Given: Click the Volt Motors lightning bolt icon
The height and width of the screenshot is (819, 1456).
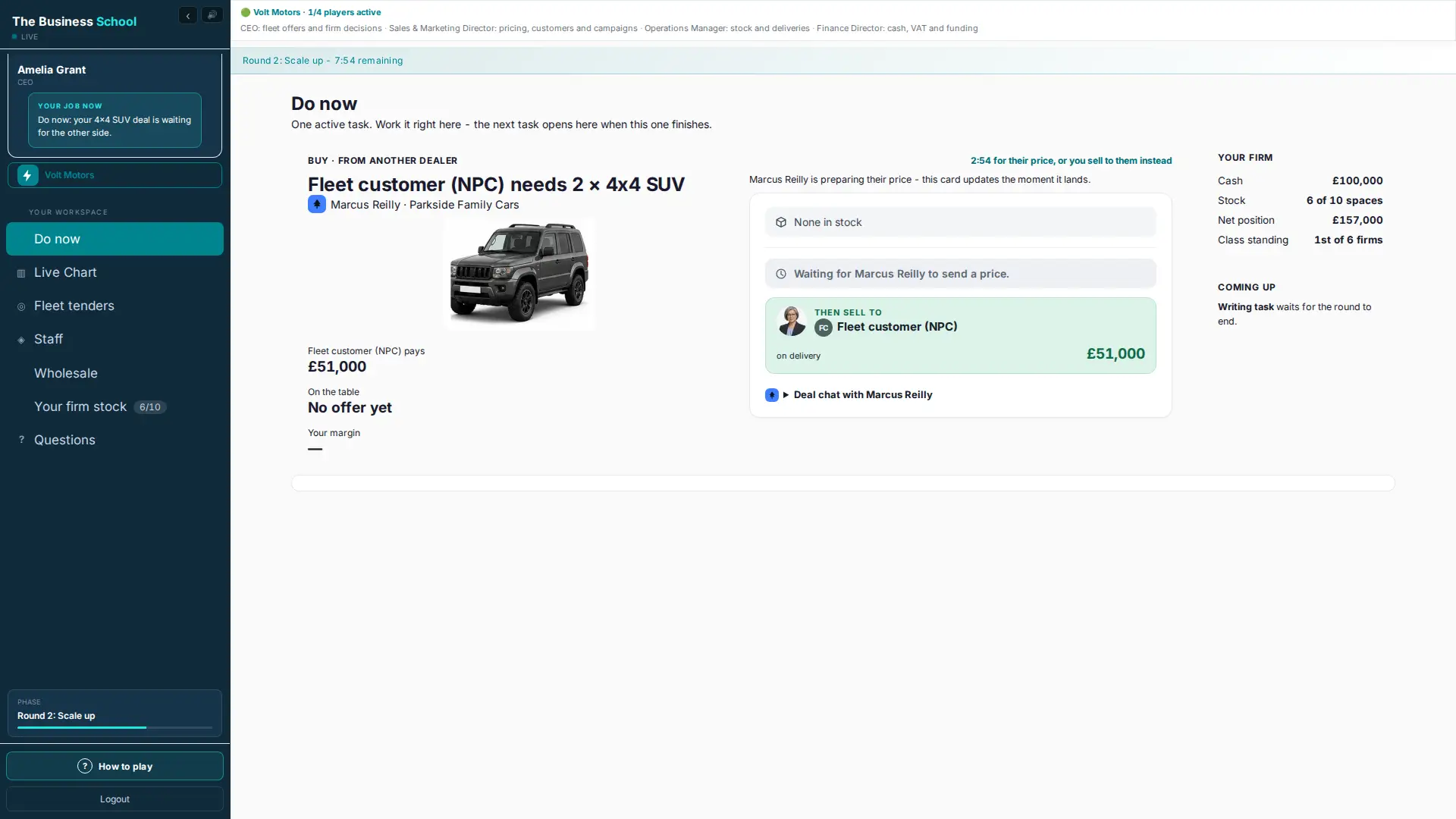Looking at the screenshot, I should [28, 175].
